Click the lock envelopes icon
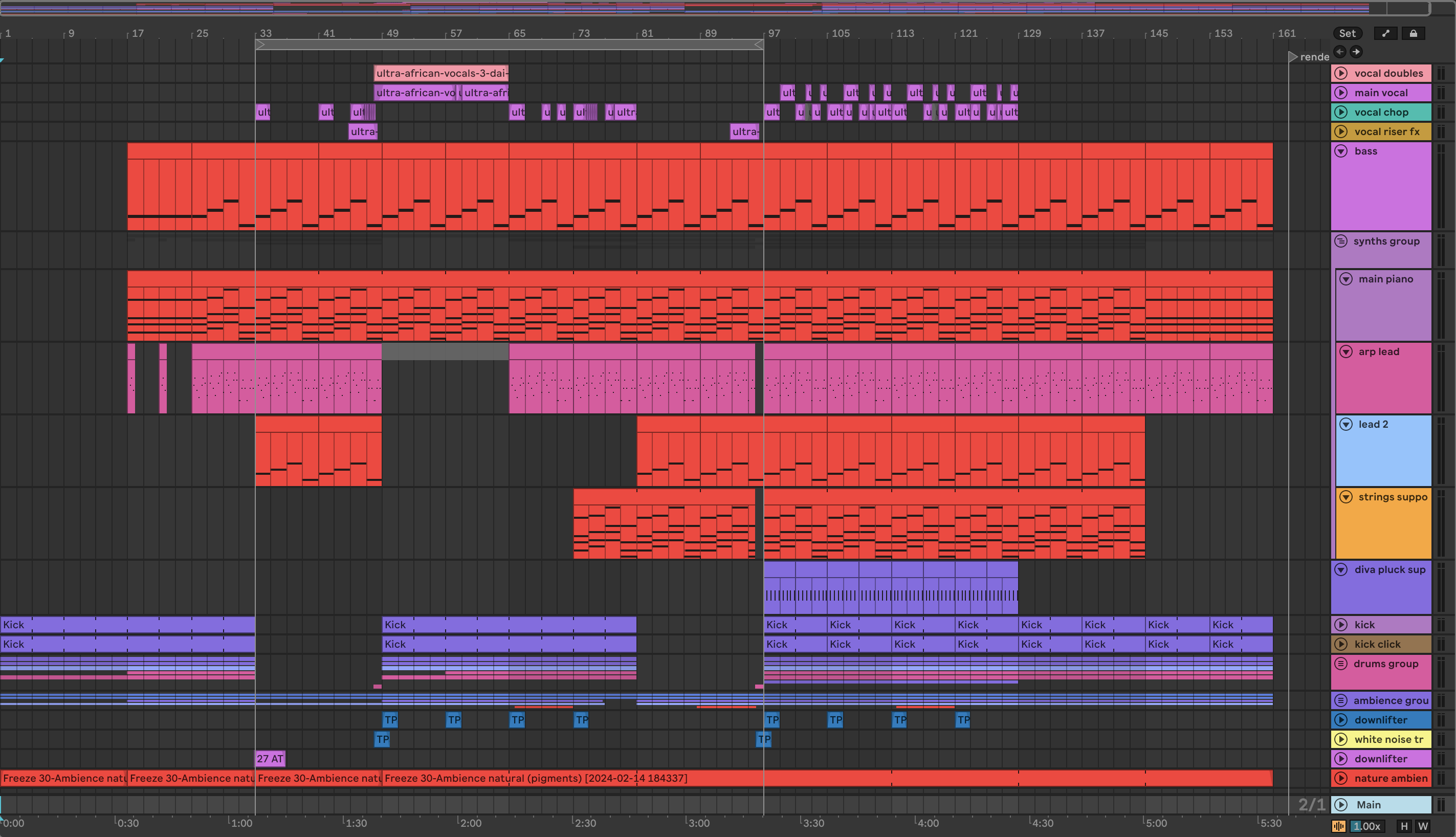1456x837 pixels. click(1413, 33)
